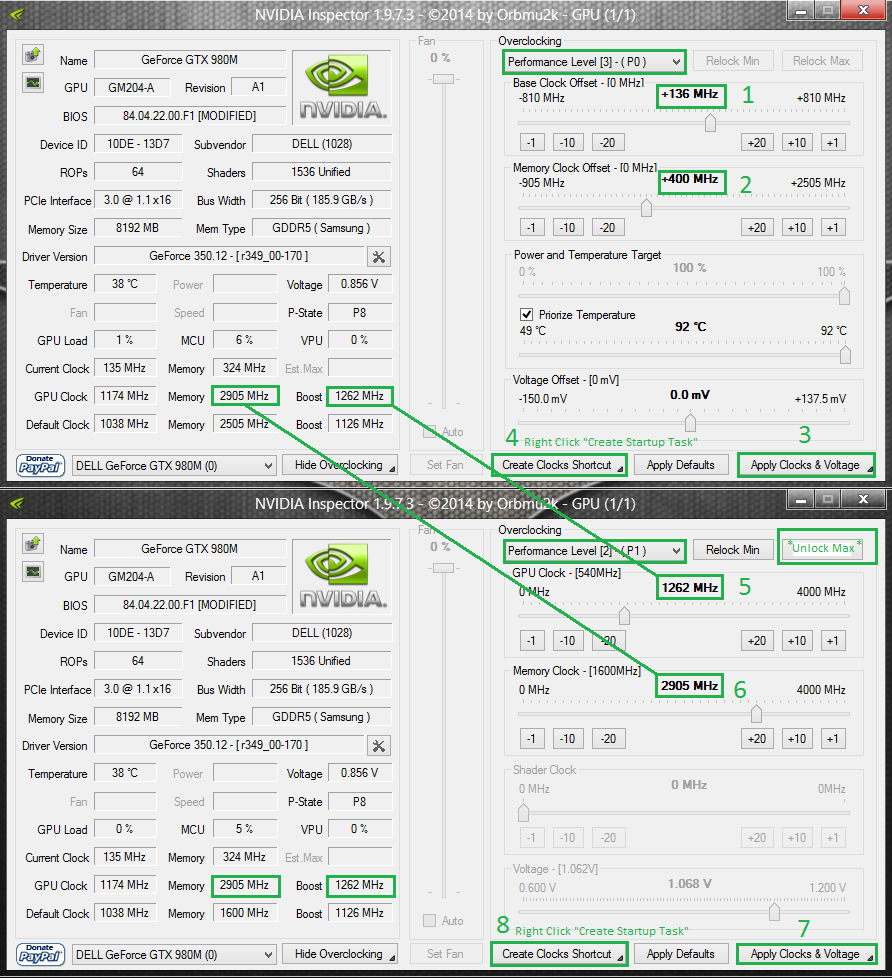Click Name field GeForce GTX 980M top window
The image size is (892, 978).
click(190, 60)
